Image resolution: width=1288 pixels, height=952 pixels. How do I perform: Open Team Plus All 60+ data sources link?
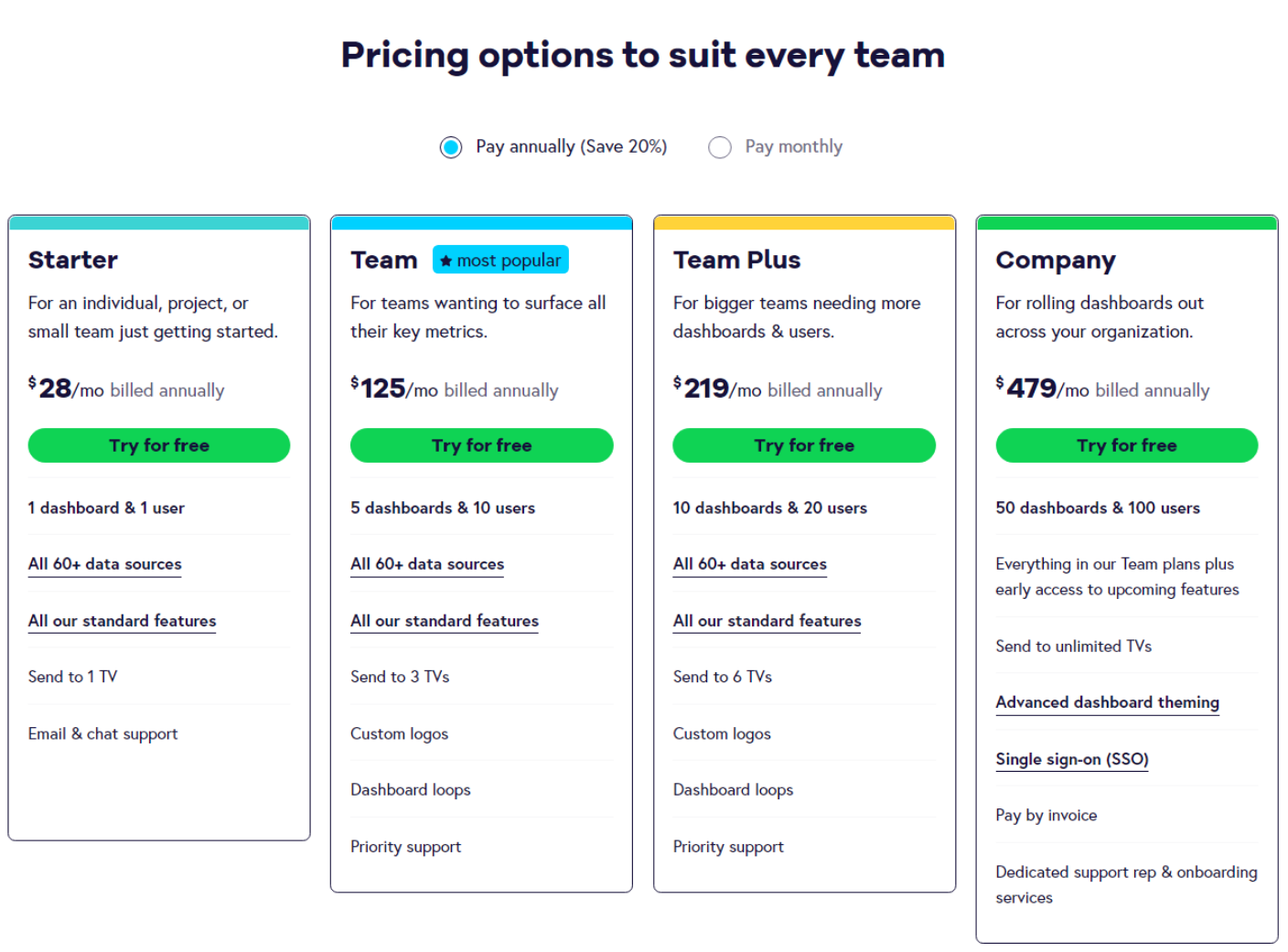(x=750, y=564)
